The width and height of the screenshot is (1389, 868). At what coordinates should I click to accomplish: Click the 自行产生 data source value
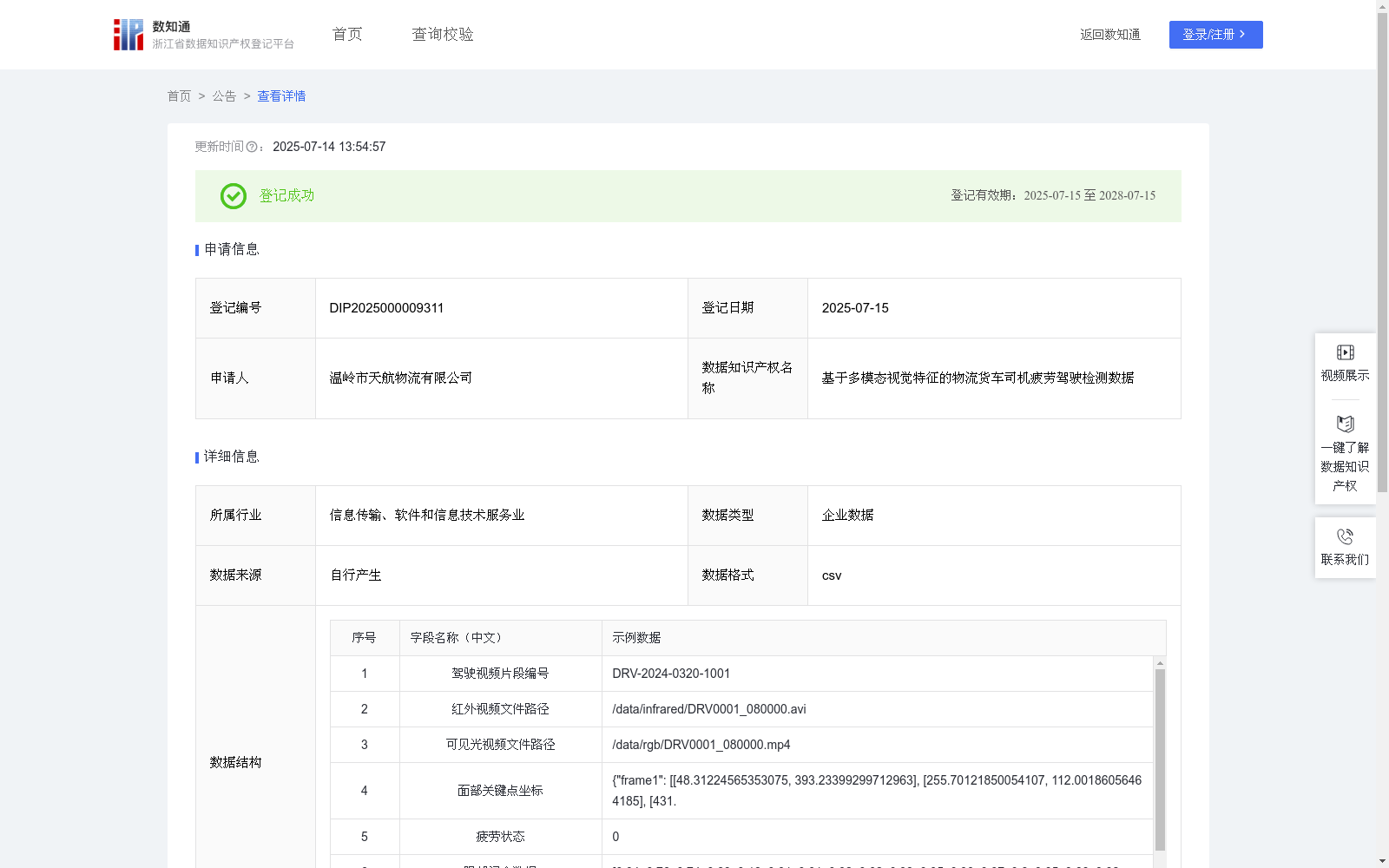(x=356, y=575)
